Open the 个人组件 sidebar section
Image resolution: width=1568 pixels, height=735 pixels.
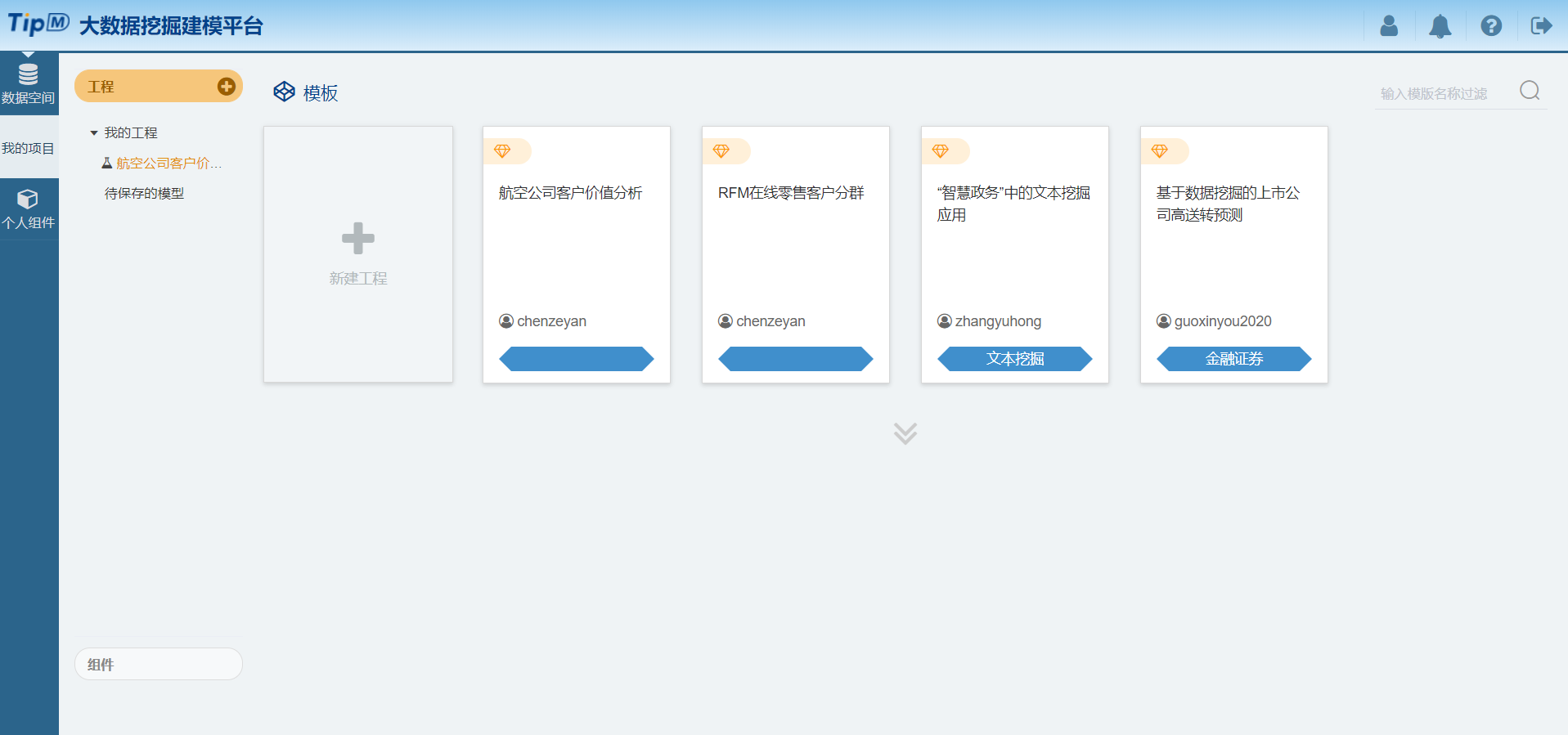29,209
